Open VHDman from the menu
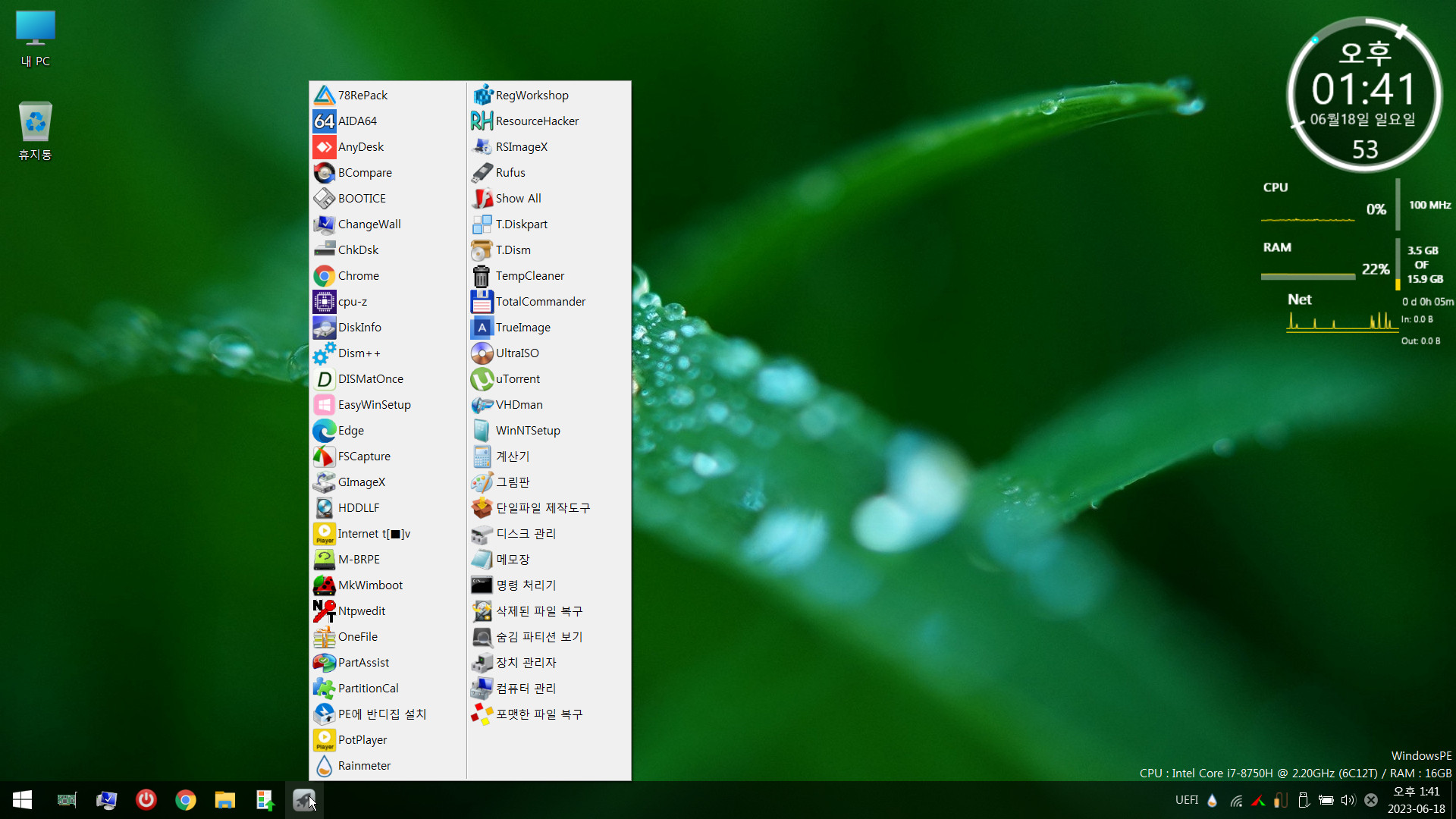The height and width of the screenshot is (819, 1456). coord(549,405)
